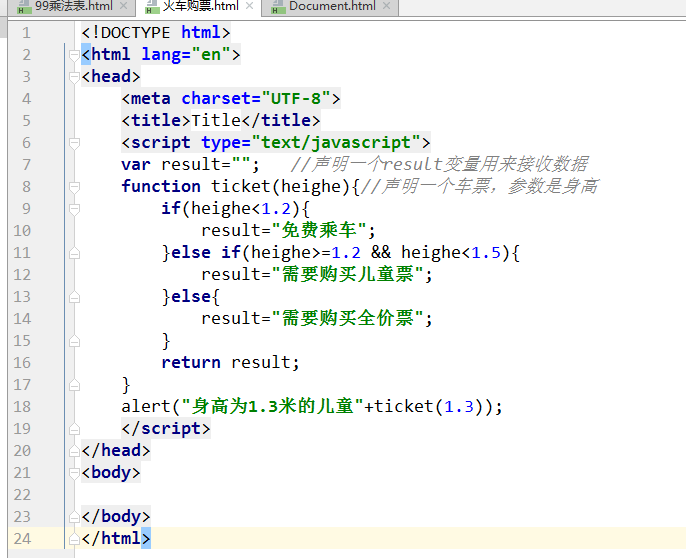Toggle the script fold end on line 19
Screen dimensions: 686x558
74,429
